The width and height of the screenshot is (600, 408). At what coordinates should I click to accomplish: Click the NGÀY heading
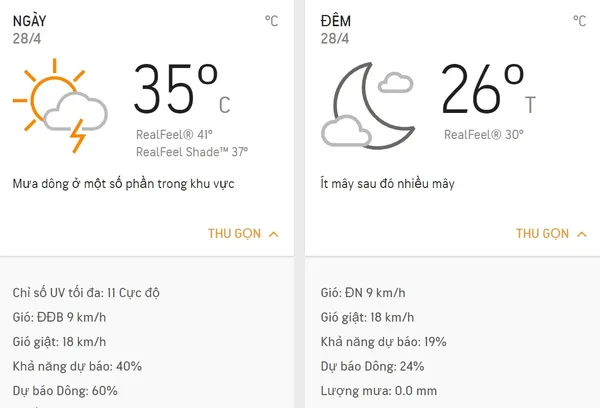point(30,21)
